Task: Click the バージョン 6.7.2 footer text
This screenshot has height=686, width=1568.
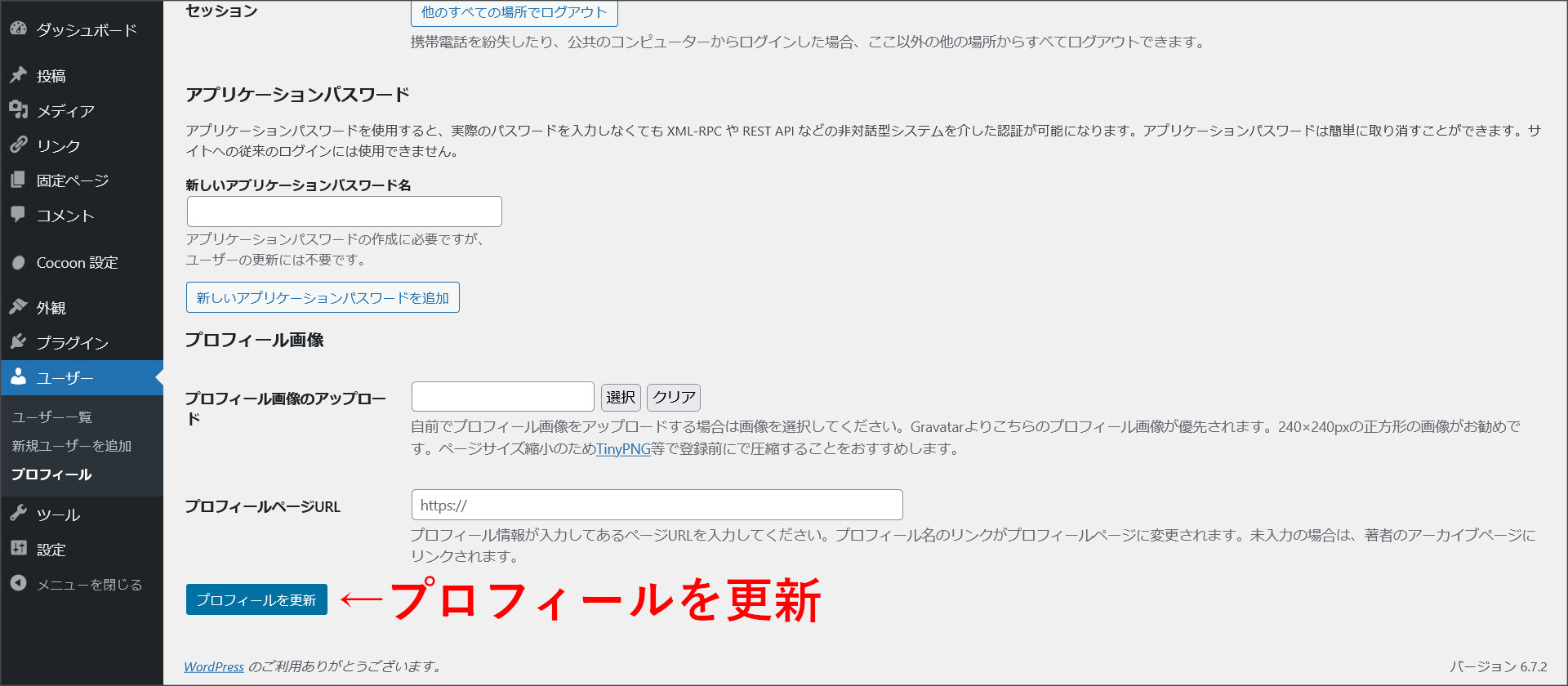Action: click(x=1499, y=666)
